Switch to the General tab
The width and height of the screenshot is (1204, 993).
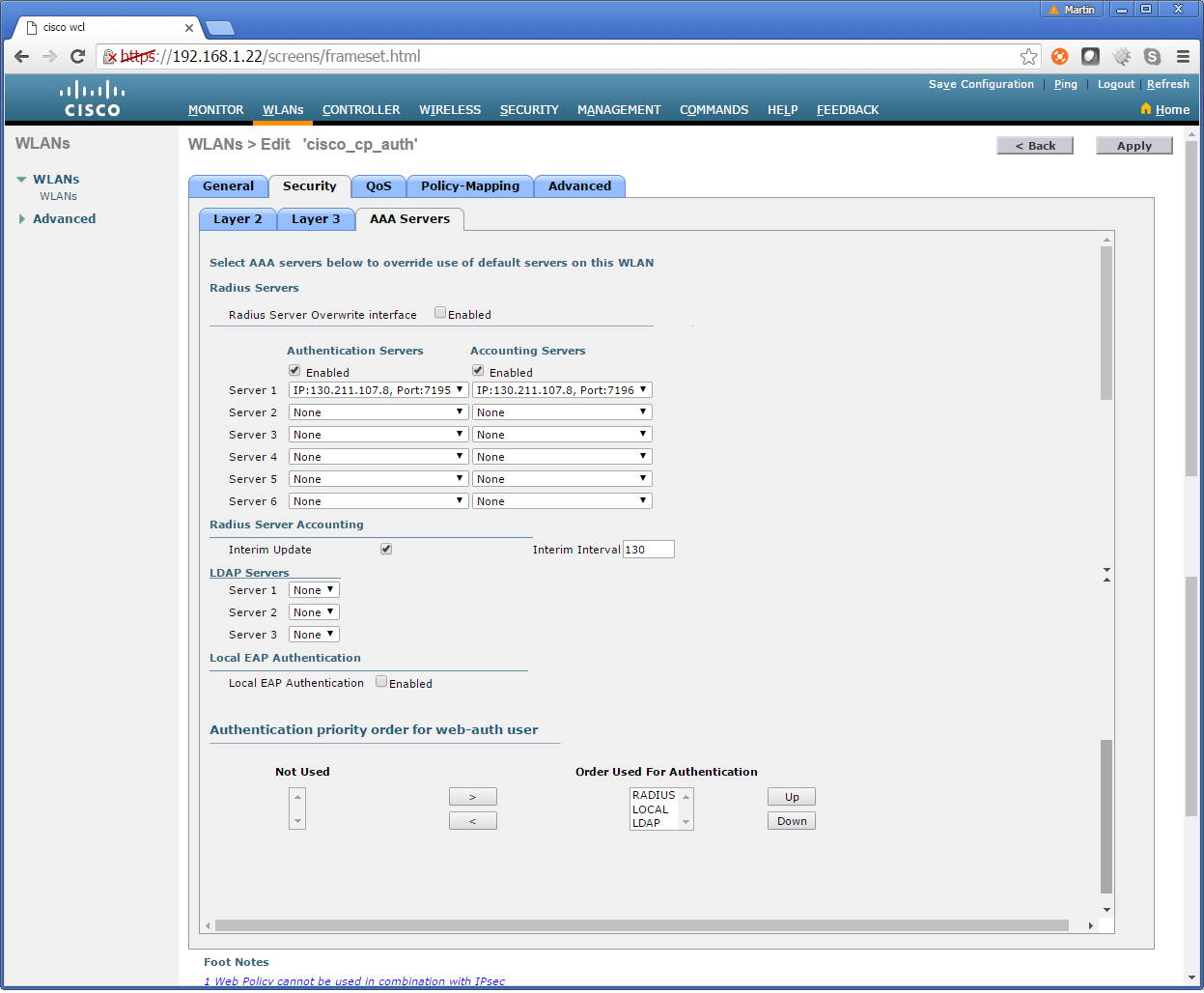[228, 186]
